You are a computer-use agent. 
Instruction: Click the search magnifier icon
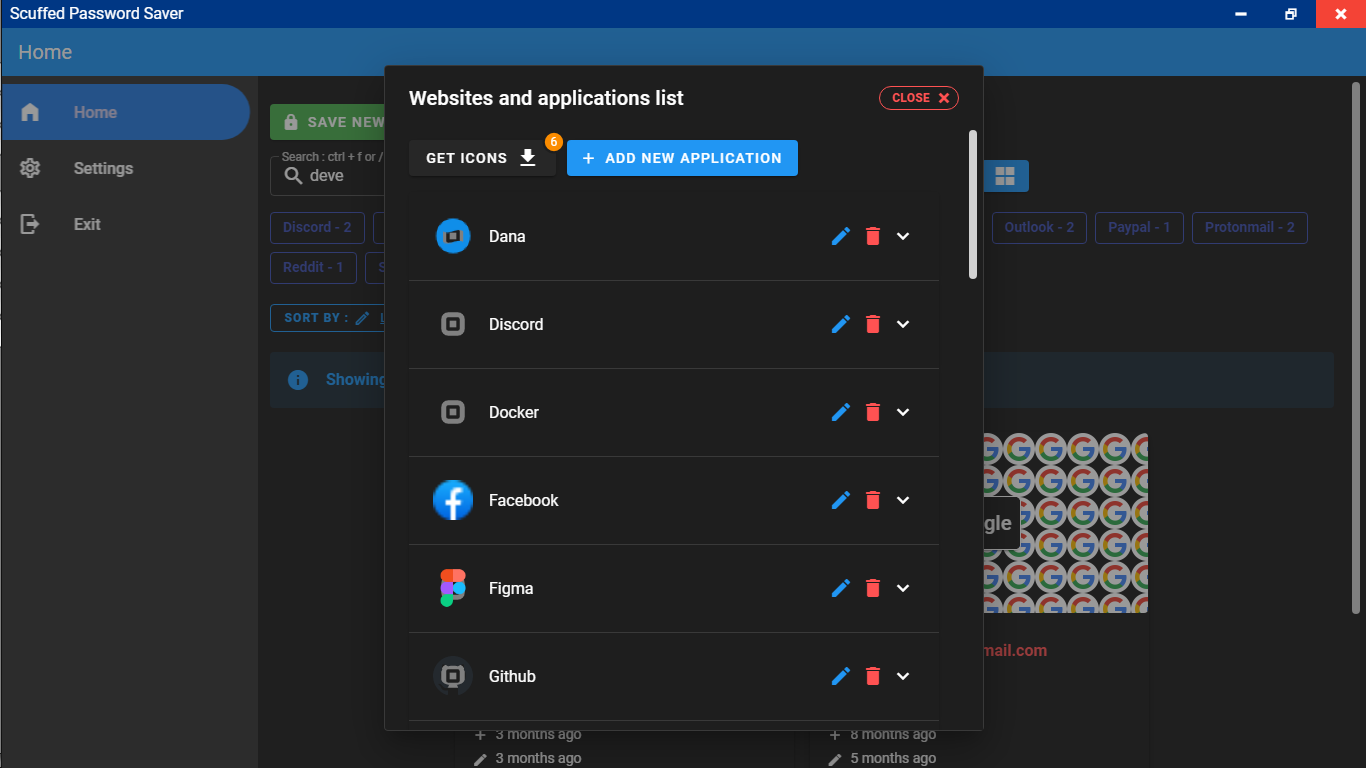[x=293, y=176]
